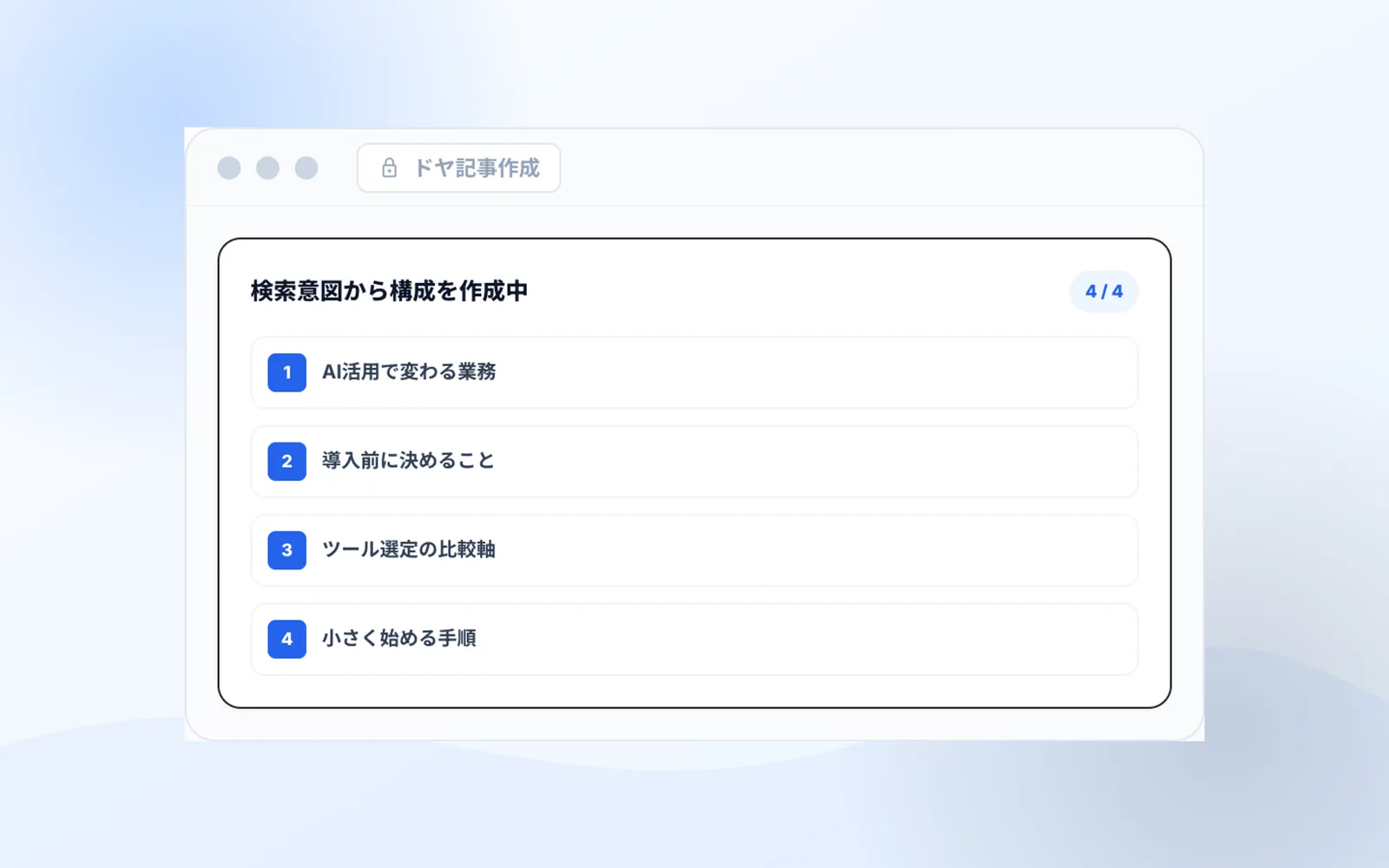Open the 導入前に決めること item

coord(694,461)
